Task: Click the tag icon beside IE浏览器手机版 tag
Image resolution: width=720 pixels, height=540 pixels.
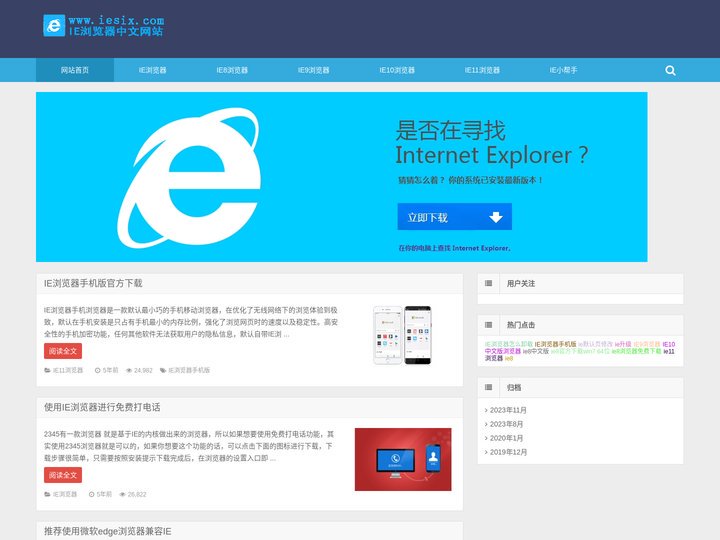Action: (163, 370)
